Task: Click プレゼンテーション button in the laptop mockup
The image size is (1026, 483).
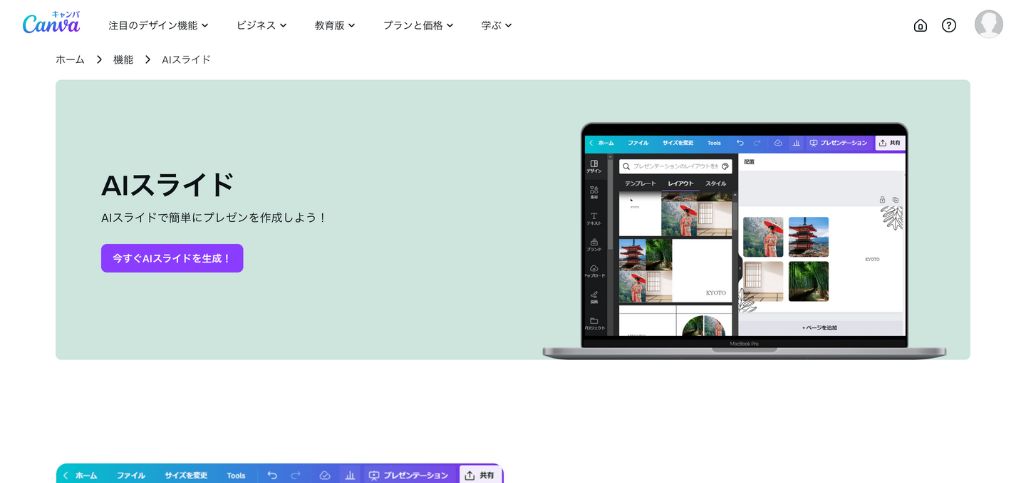Action: [x=838, y=143]
